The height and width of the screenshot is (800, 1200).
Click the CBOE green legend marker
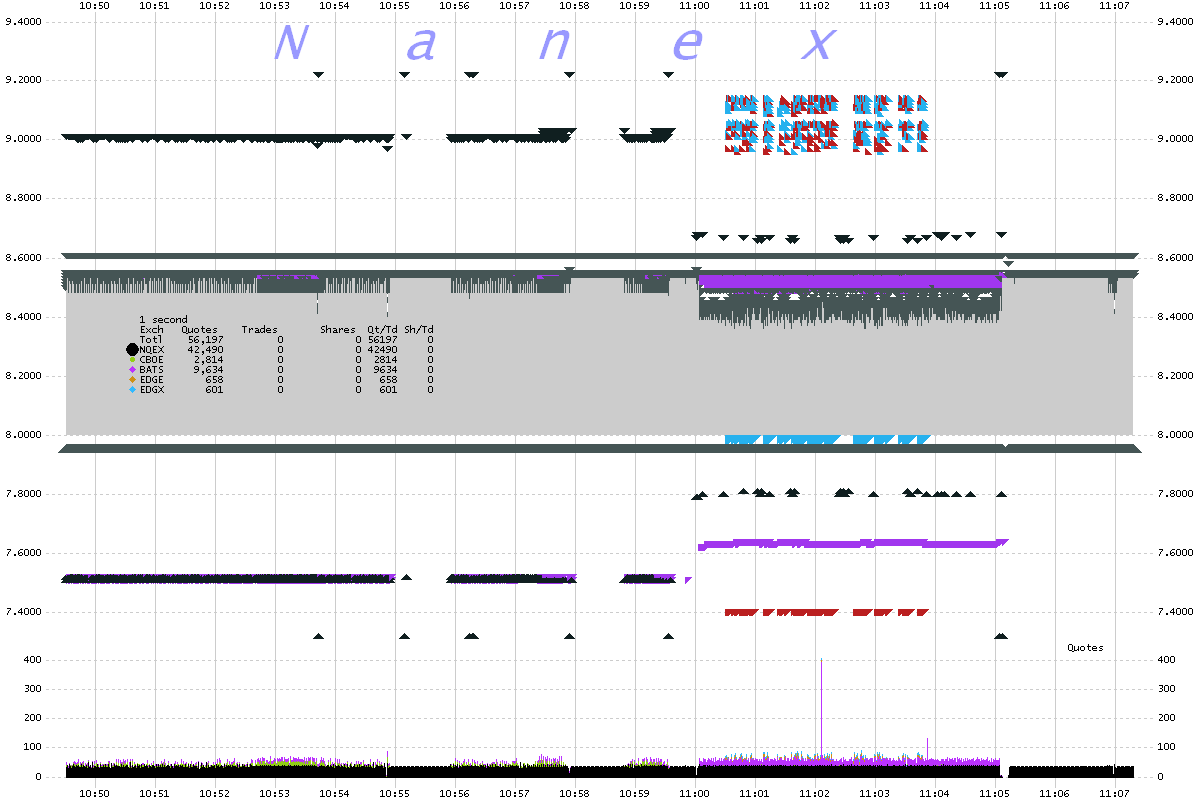click(x=132, y=359)
